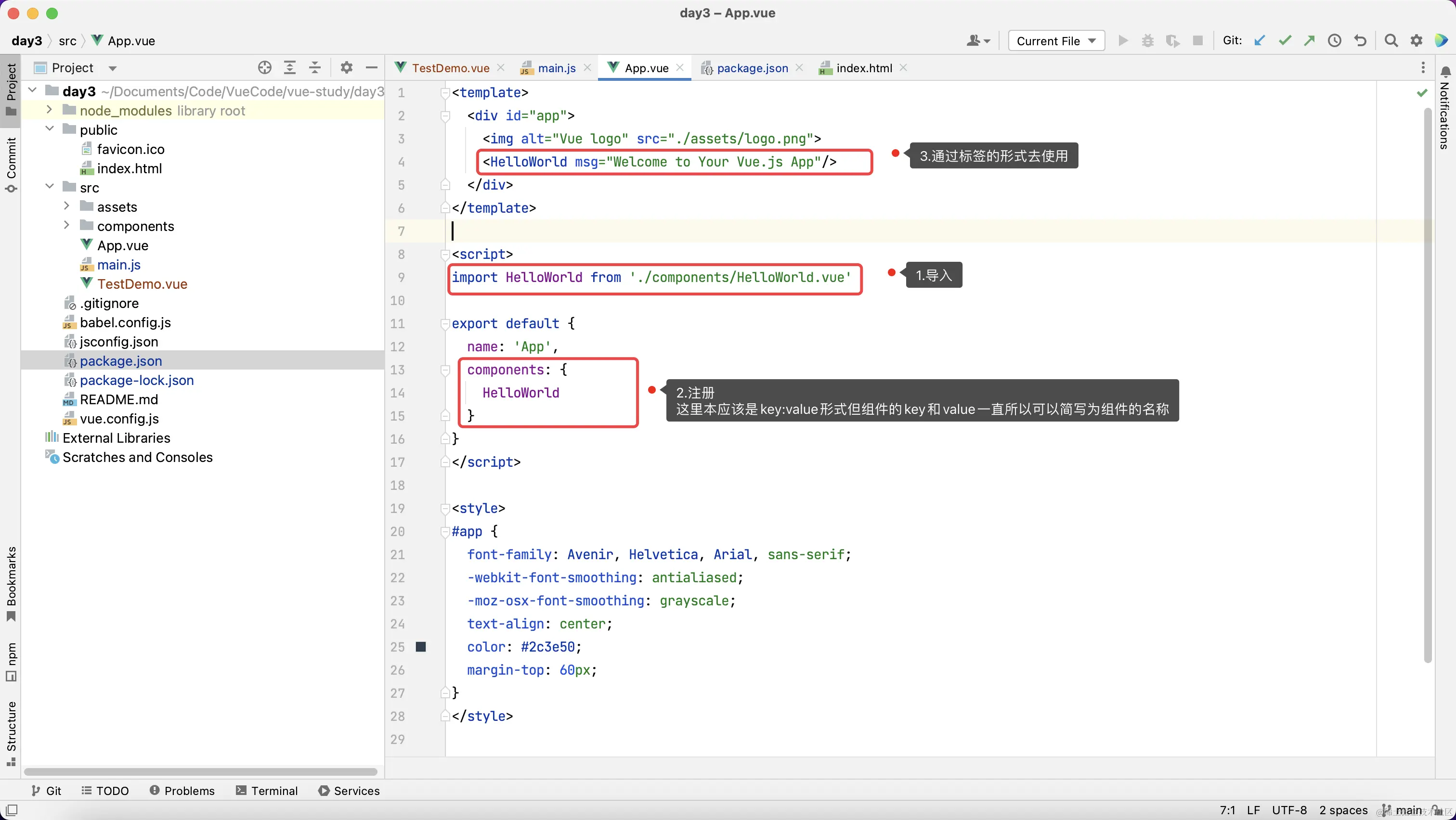Click the #2c3e50 color swatch in gutter

[421, 647]
